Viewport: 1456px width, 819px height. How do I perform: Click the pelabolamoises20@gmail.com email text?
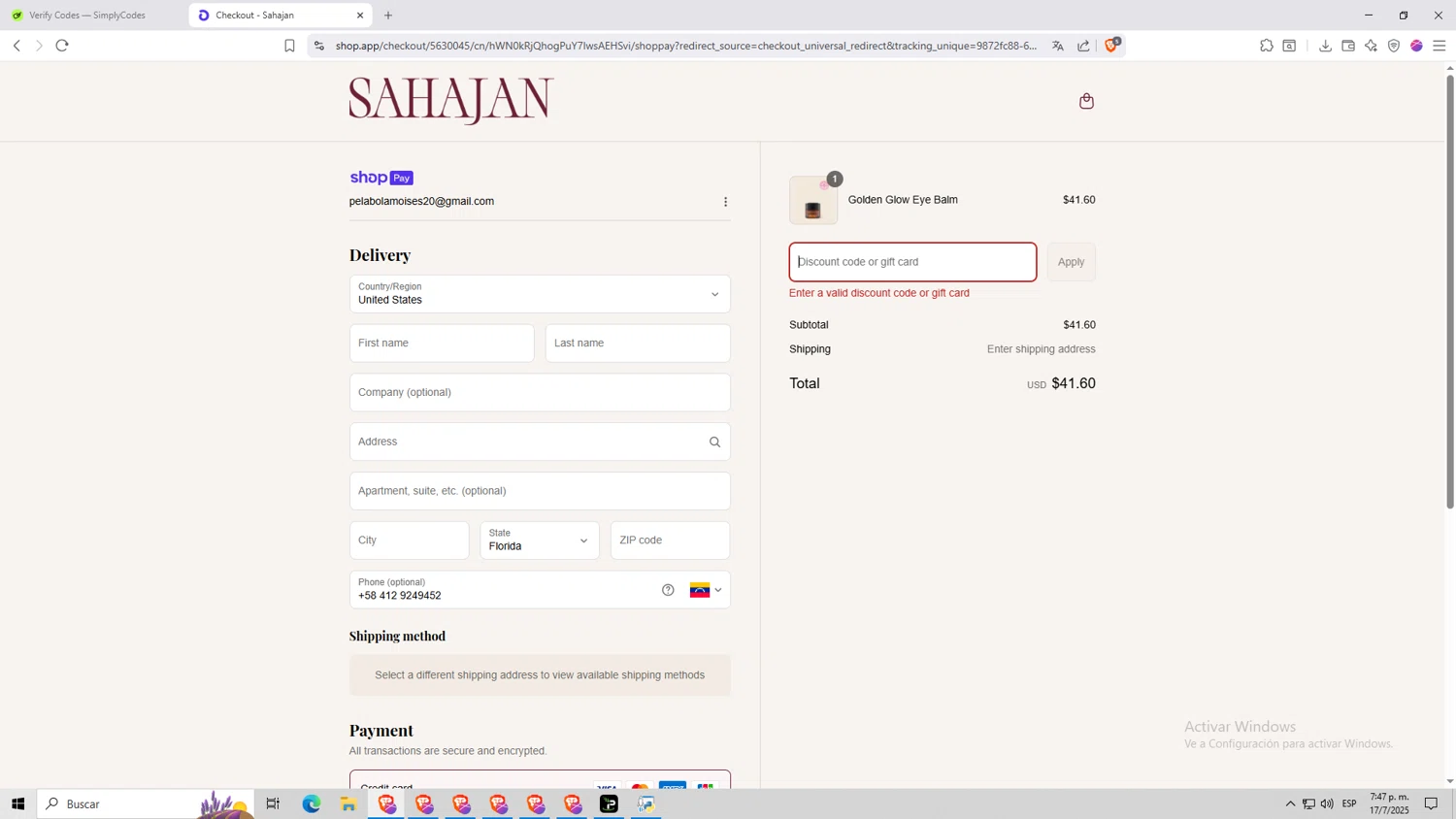(x=421, y=202)
